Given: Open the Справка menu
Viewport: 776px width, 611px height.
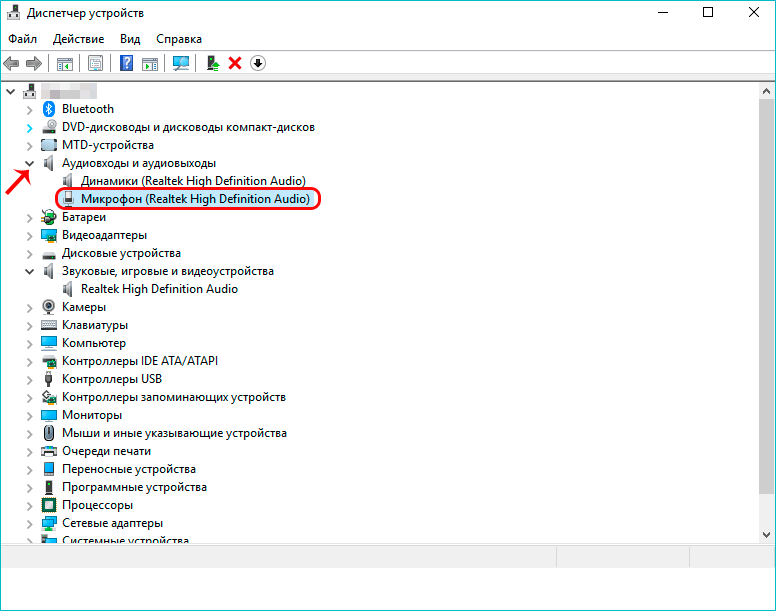Looking at the screenshot, I should coord(179,39).
